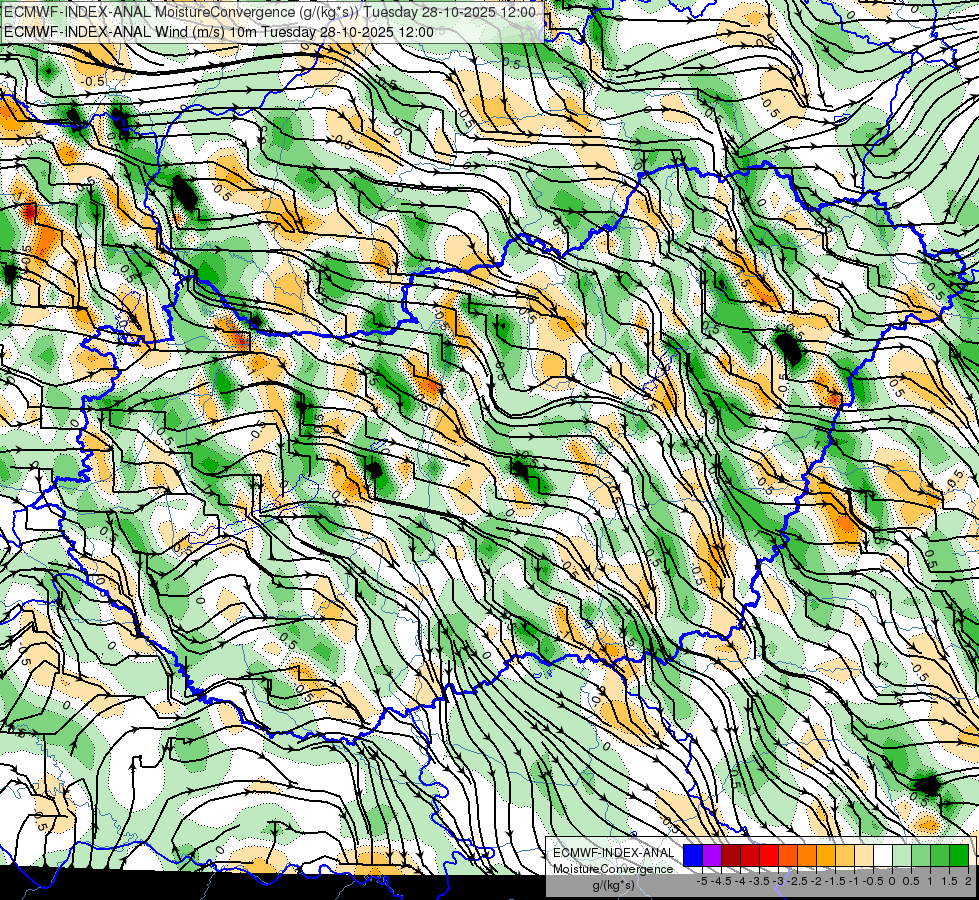Click the -5 tick label on legend
979x900 pixels.
pyautogui.click(x=702, y=881)
